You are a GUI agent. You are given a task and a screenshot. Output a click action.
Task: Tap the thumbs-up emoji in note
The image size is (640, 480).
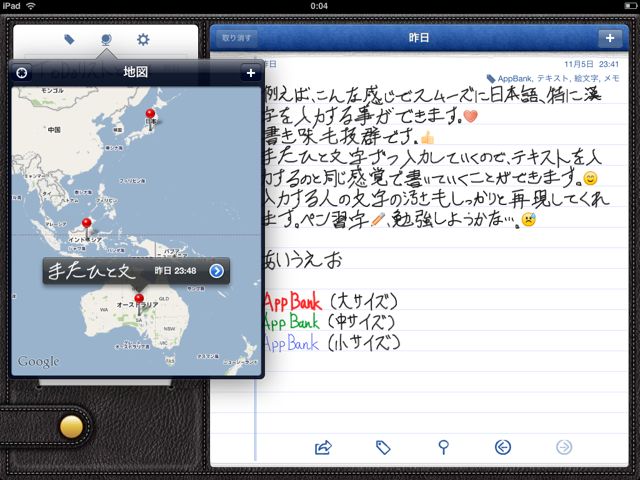coord(427,138)
